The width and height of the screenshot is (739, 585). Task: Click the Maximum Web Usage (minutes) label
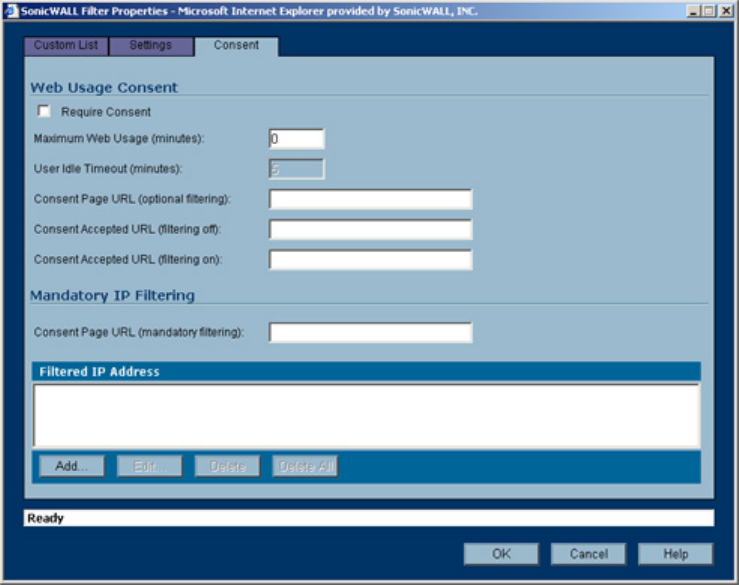click(119, 139)
